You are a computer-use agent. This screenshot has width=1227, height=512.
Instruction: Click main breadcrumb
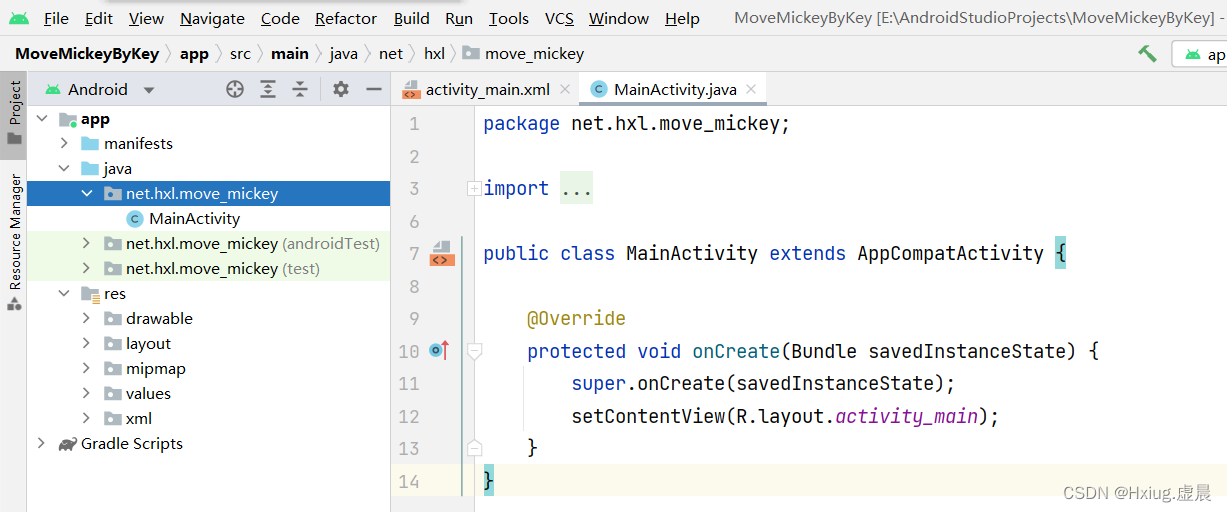point(290,53)
